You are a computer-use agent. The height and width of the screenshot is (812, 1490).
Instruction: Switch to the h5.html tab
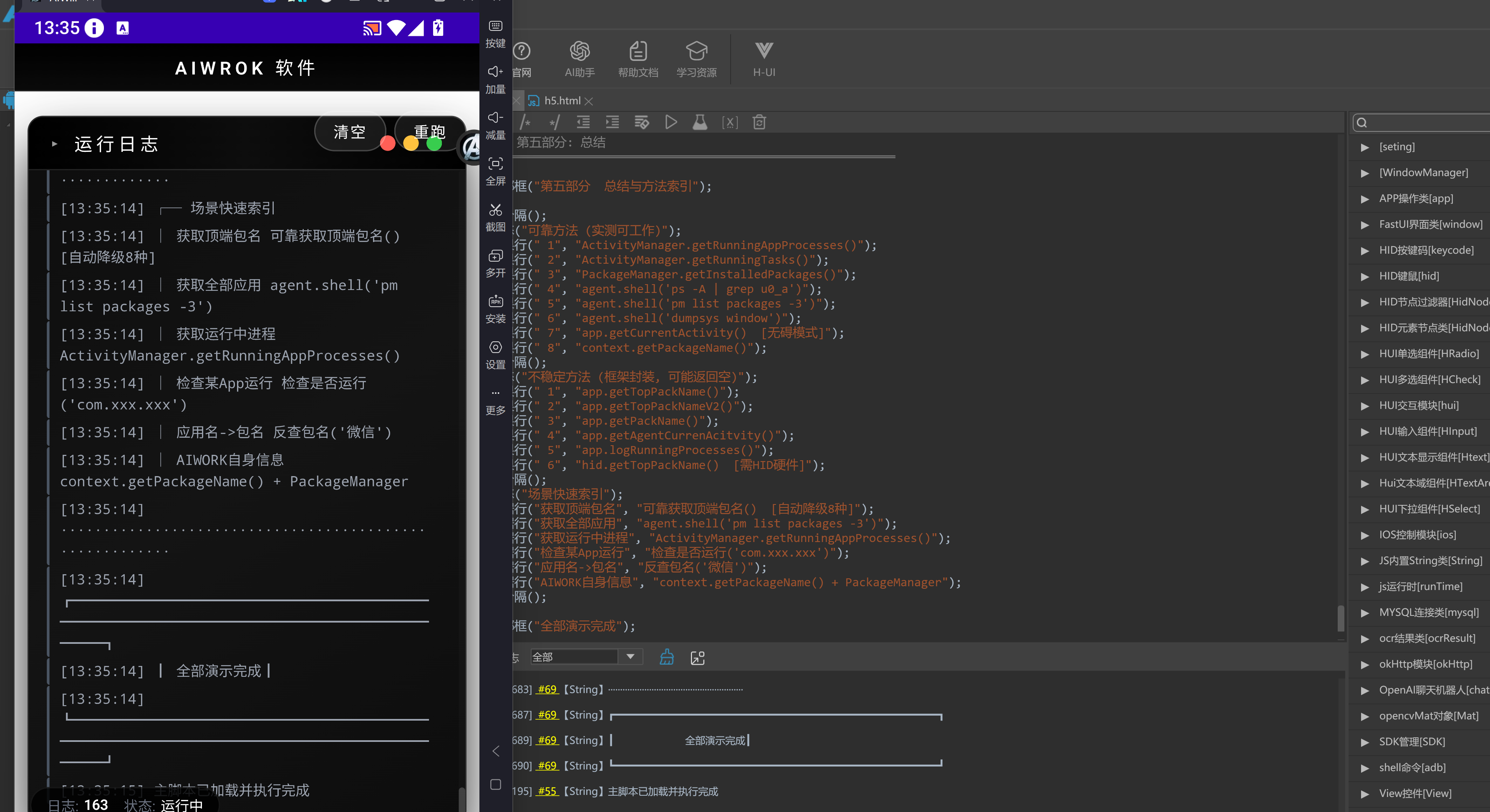(x=562, y=101)
